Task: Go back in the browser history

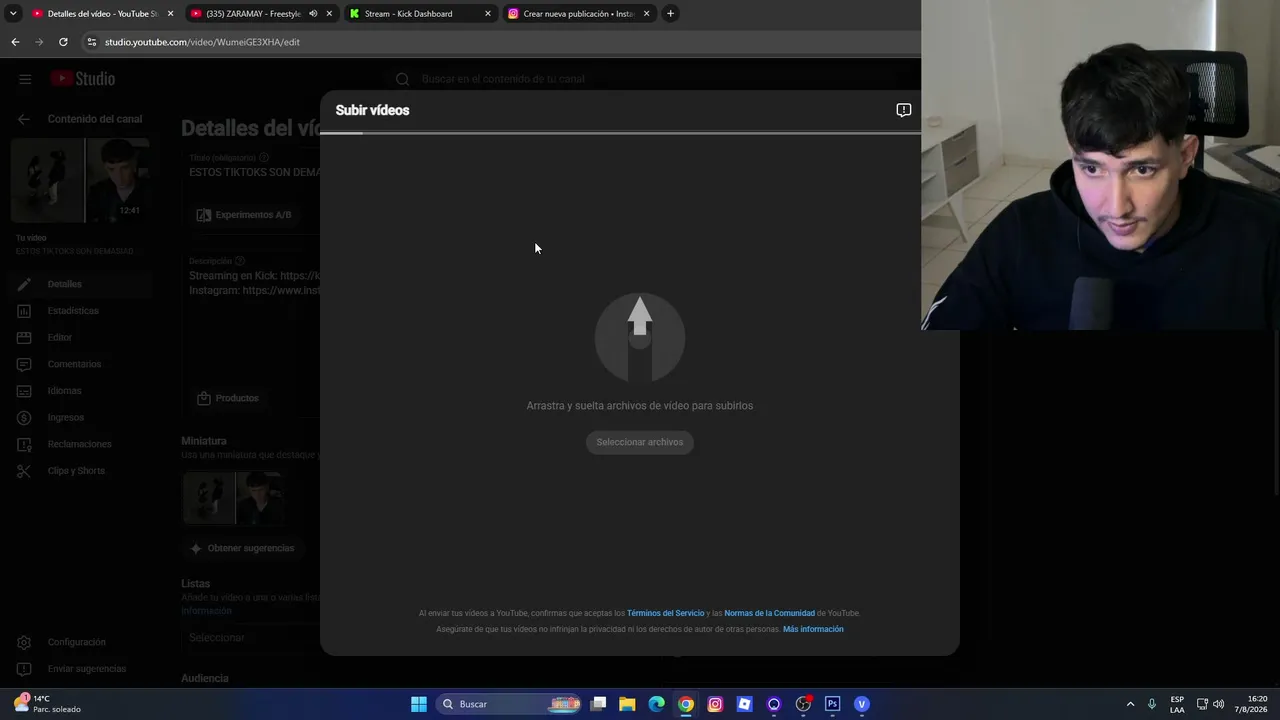Action: (x=15, y=42)
